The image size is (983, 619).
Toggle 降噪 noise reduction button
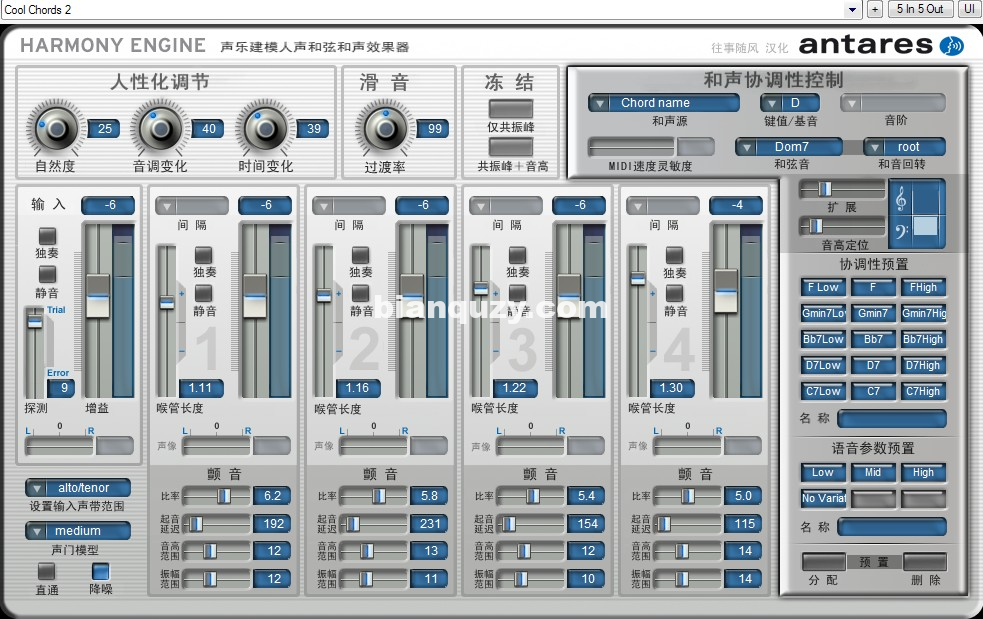pyautogui.click(x=100, y=571)
